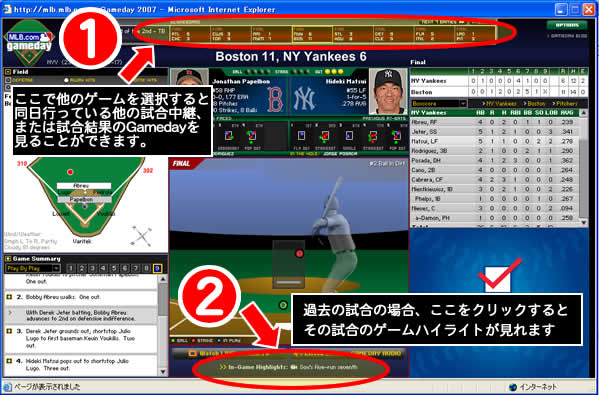
Task: Show inning 1 plays in Game Summary
Action: point(71,269)
